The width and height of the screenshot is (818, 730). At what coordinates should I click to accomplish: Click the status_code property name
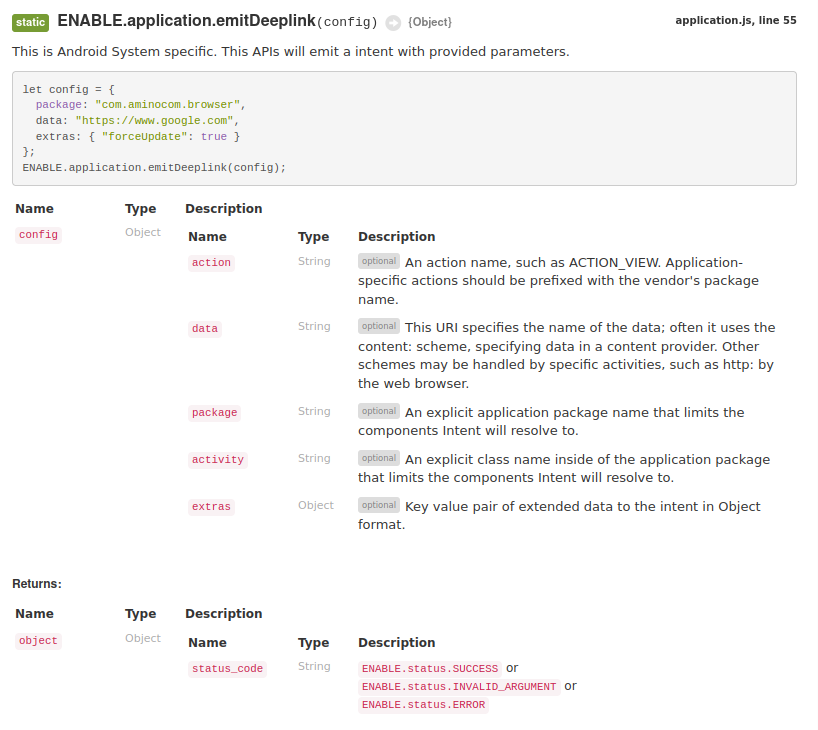click(227, 669)
